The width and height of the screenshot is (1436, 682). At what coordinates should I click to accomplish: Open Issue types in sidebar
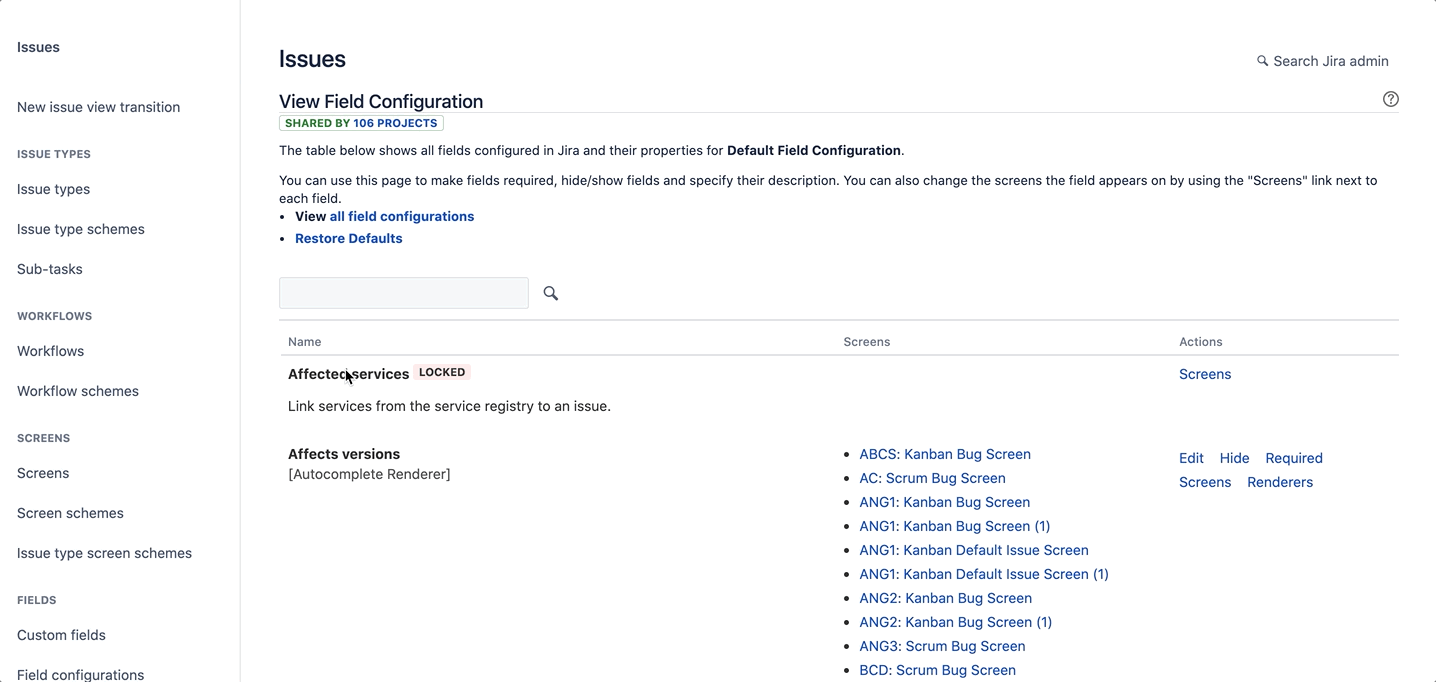(x=53, y=189)
